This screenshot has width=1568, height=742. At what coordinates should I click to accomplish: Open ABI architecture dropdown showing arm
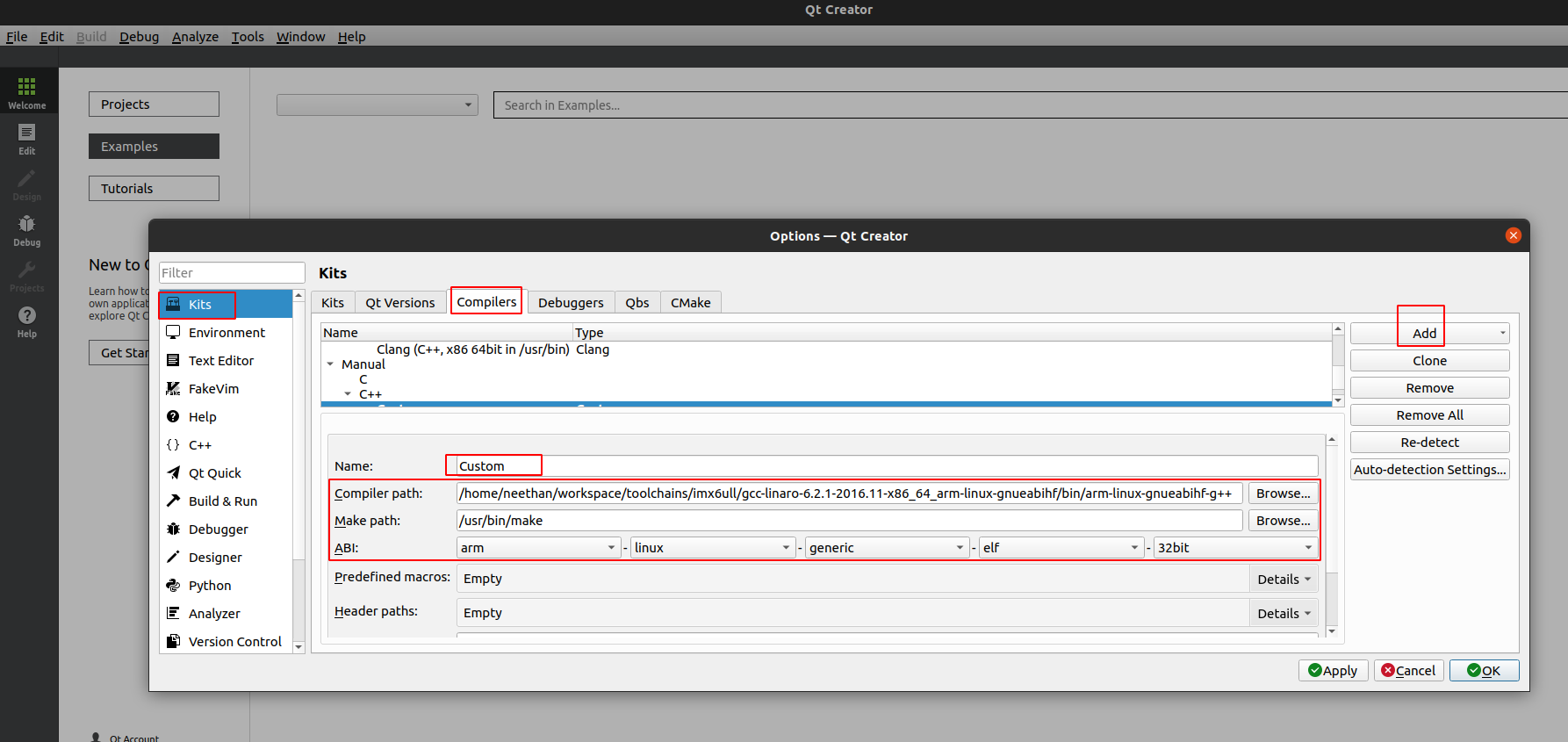tap(538, 547)
